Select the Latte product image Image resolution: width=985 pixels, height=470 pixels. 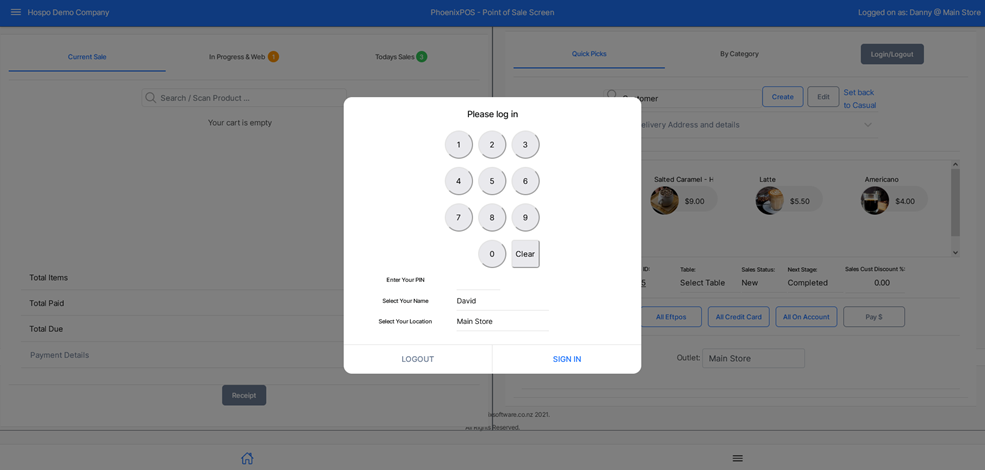click(x=769, y=200)
